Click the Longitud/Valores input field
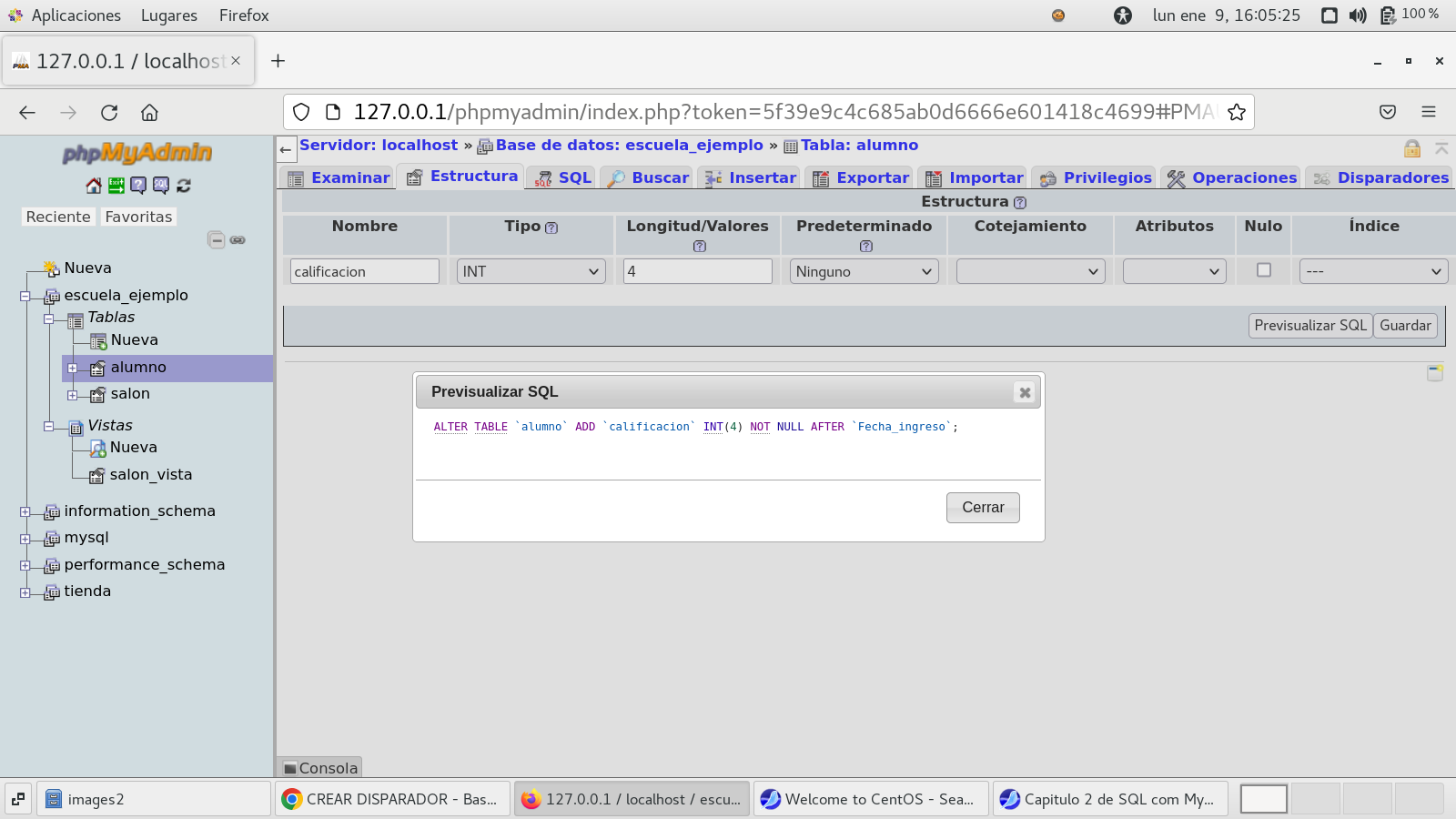The image size is (1456, 819). (x=697, y=271)
